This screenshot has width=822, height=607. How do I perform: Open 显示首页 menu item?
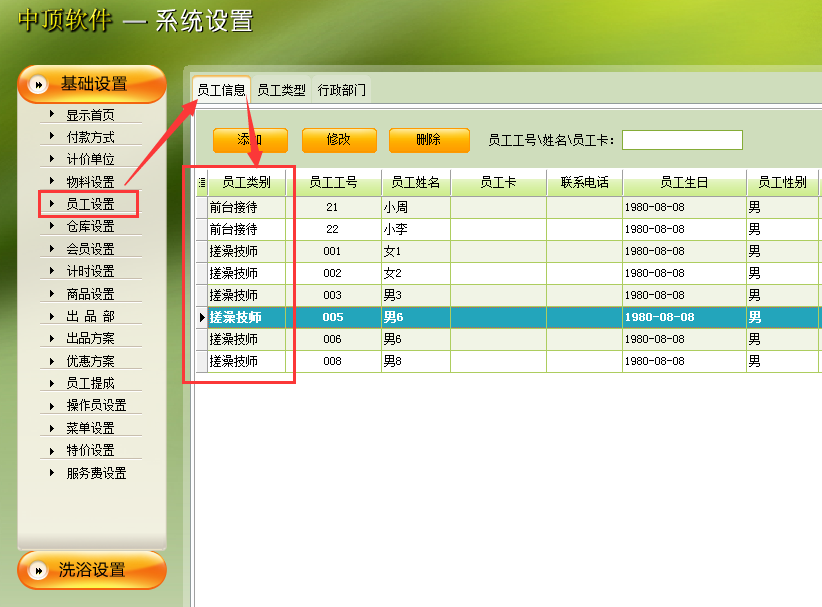(90, 115)
